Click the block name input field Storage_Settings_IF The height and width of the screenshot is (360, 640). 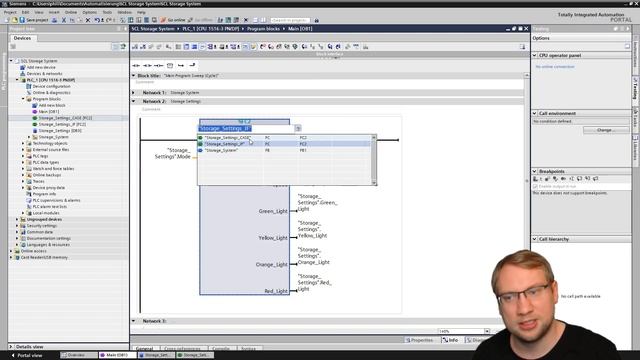pyautogui.click(x=247, y=129)
